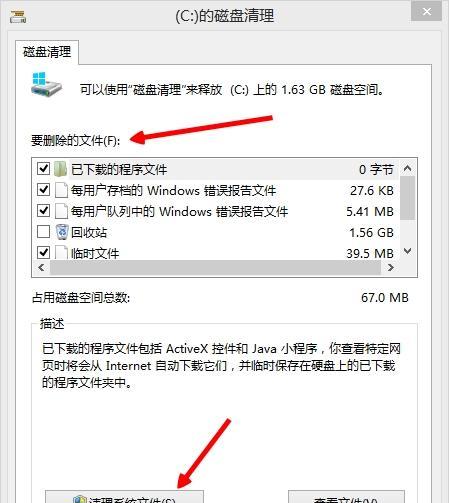
Task: Click the file icon beside 5.41 MB entry
Action: click(x=61, y=211)
